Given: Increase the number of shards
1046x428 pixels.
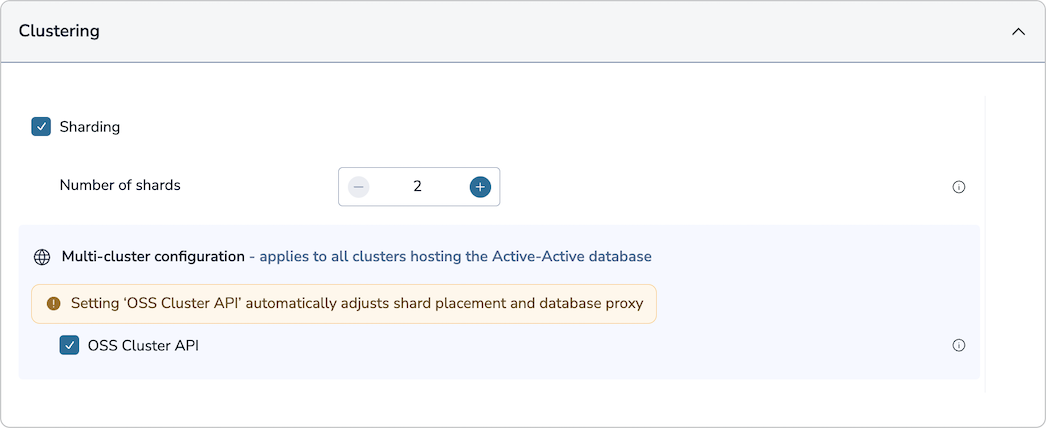Looking at the screenshot, I should tap(480, 186).
